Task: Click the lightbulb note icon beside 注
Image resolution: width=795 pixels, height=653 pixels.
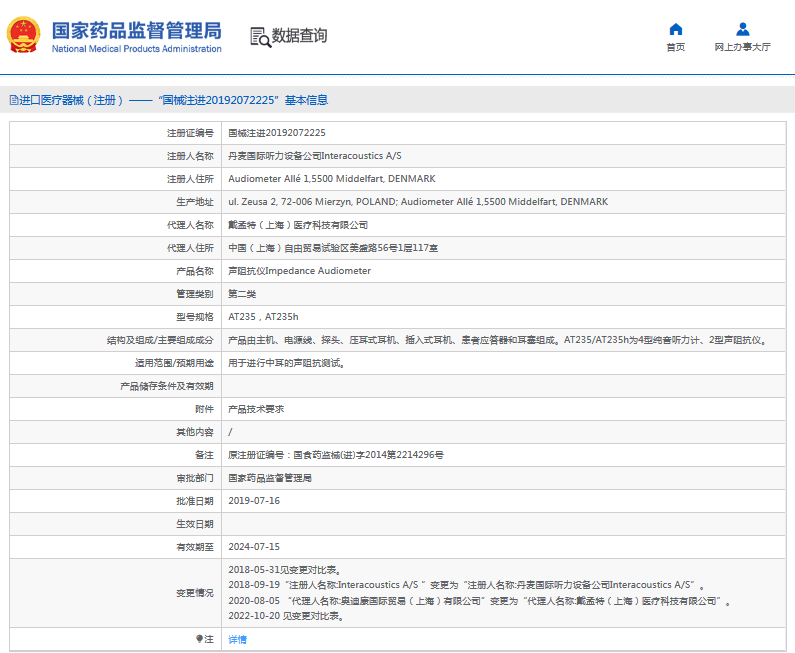Action: (x=199, y=639)
